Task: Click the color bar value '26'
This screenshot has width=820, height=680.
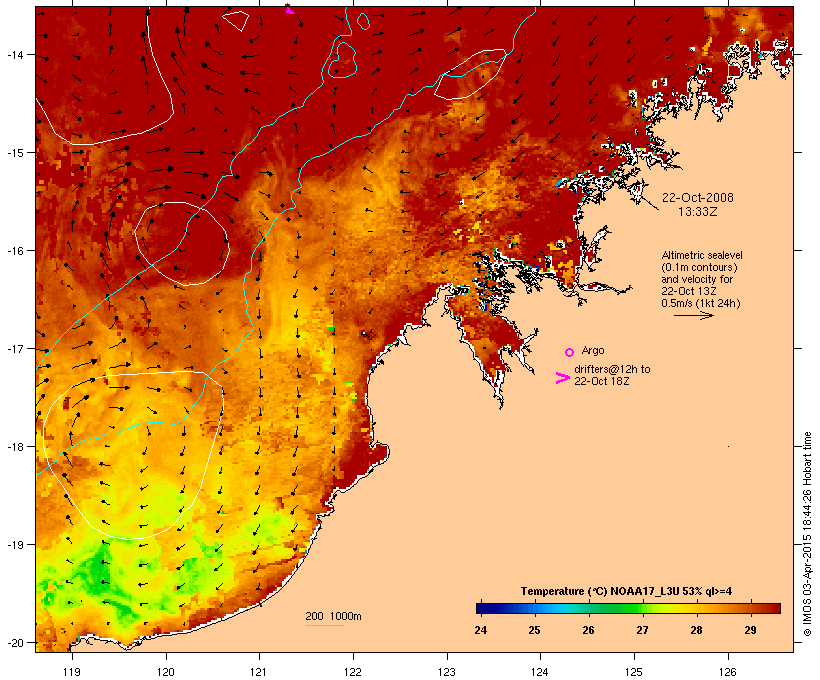Action: (588, 630)
